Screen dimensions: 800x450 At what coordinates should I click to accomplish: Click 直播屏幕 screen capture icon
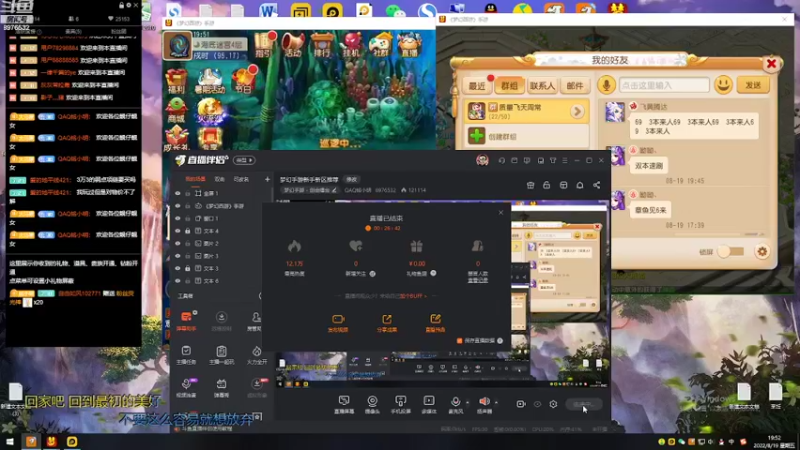point(344,404)
